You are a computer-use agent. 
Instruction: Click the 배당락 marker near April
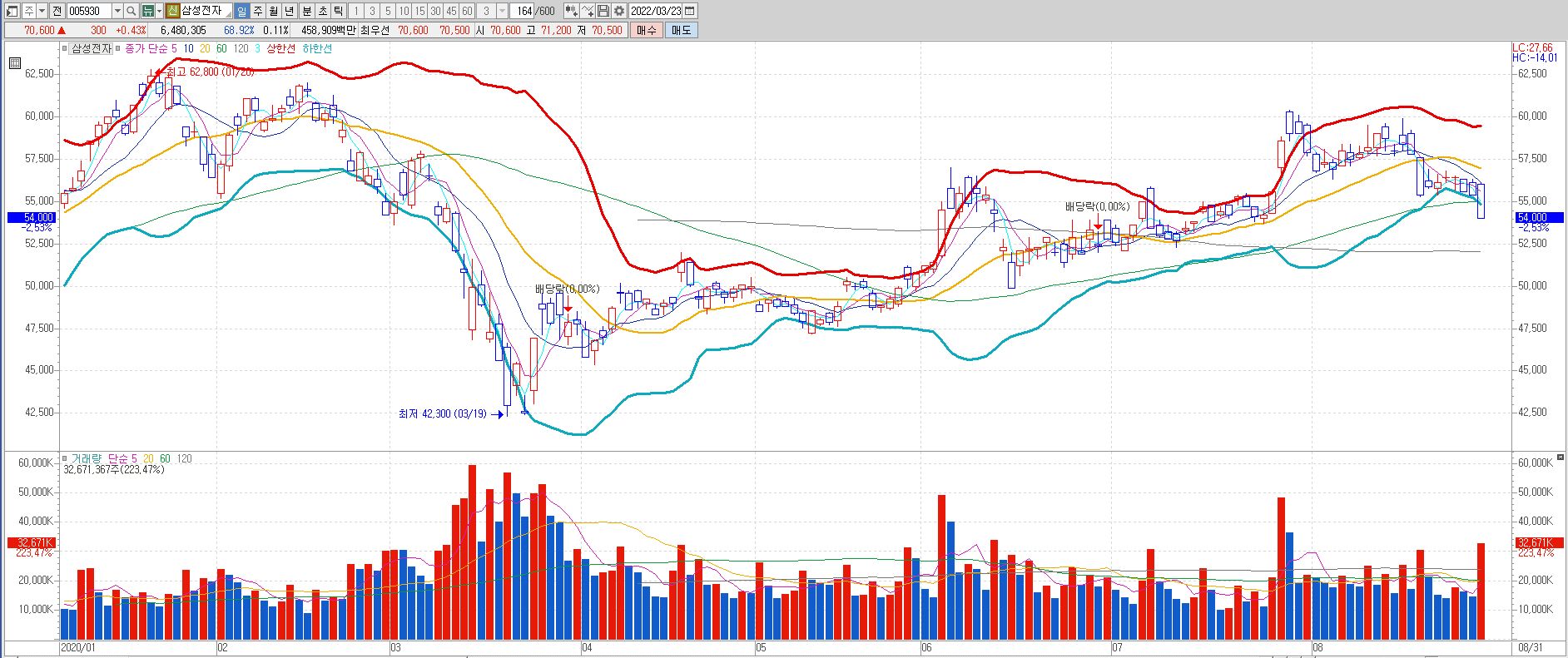[567, 289]
